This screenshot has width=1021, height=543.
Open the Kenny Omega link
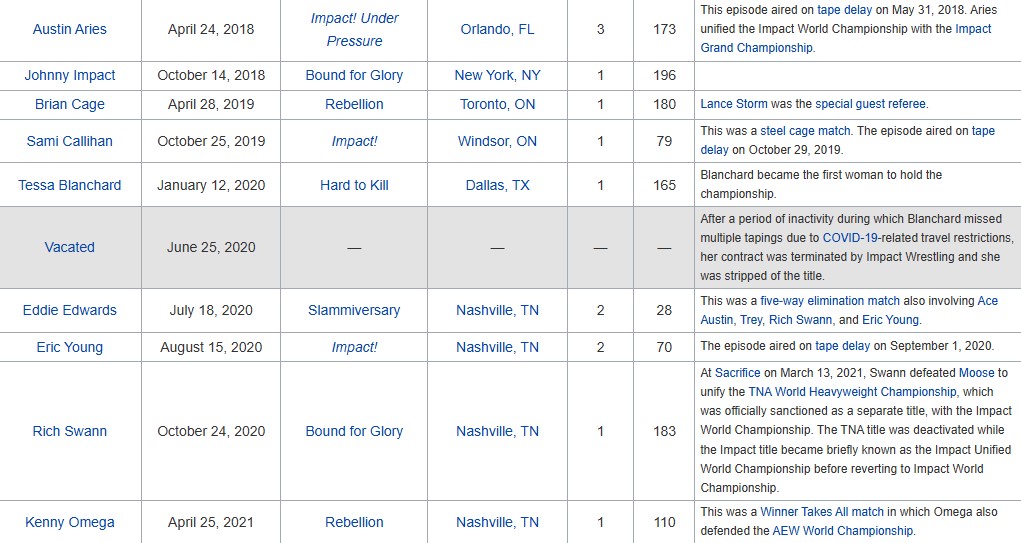point(70,522)
